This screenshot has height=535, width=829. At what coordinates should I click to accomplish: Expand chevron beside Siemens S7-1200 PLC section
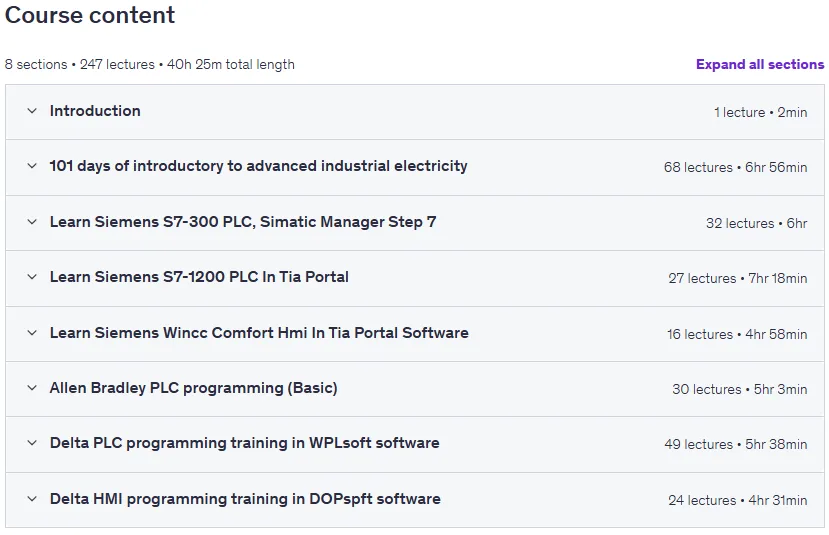pyautogui.click(x=32, y=277)
